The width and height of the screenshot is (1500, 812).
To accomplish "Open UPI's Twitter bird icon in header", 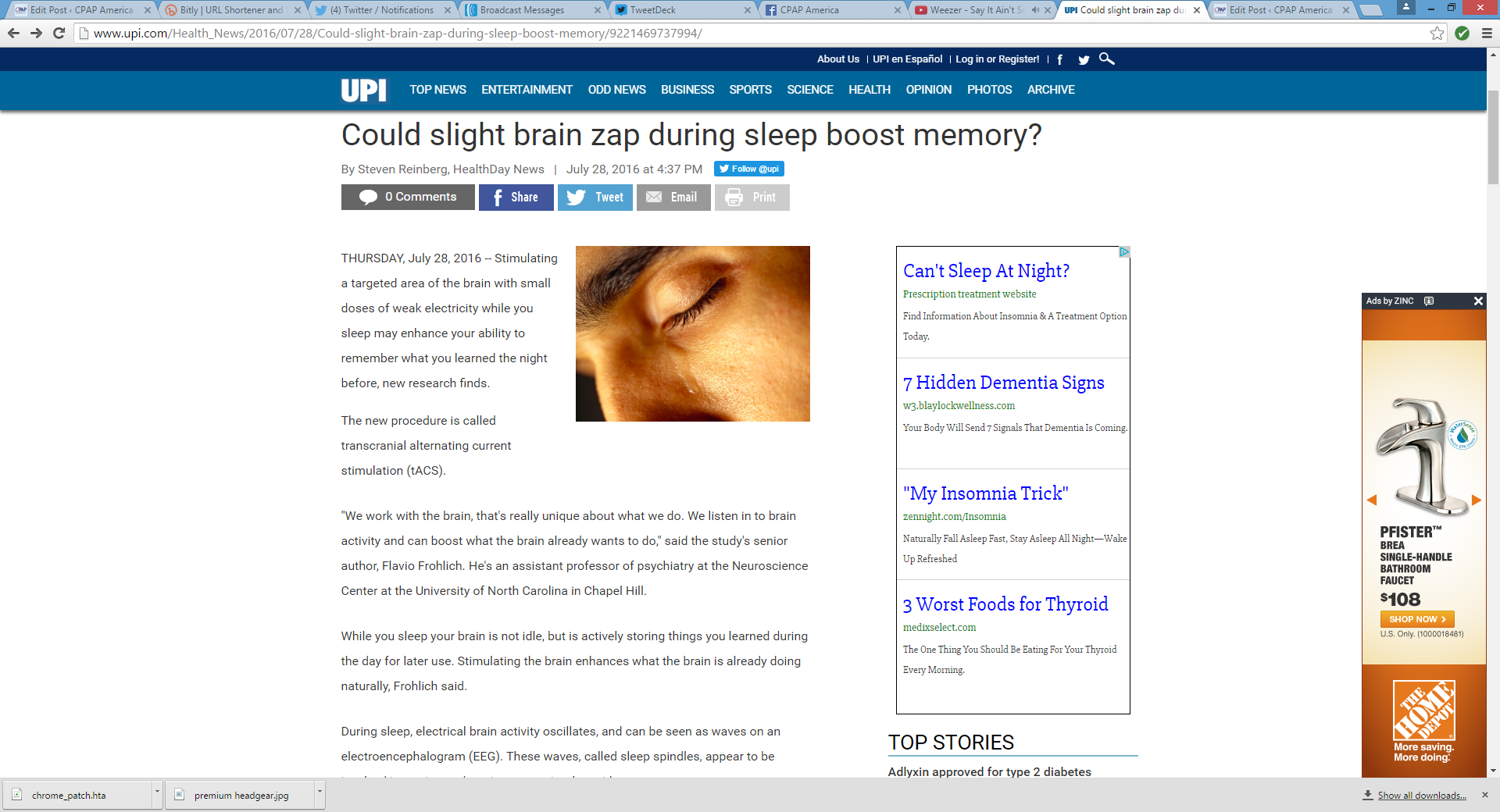I will point(1084,59).
